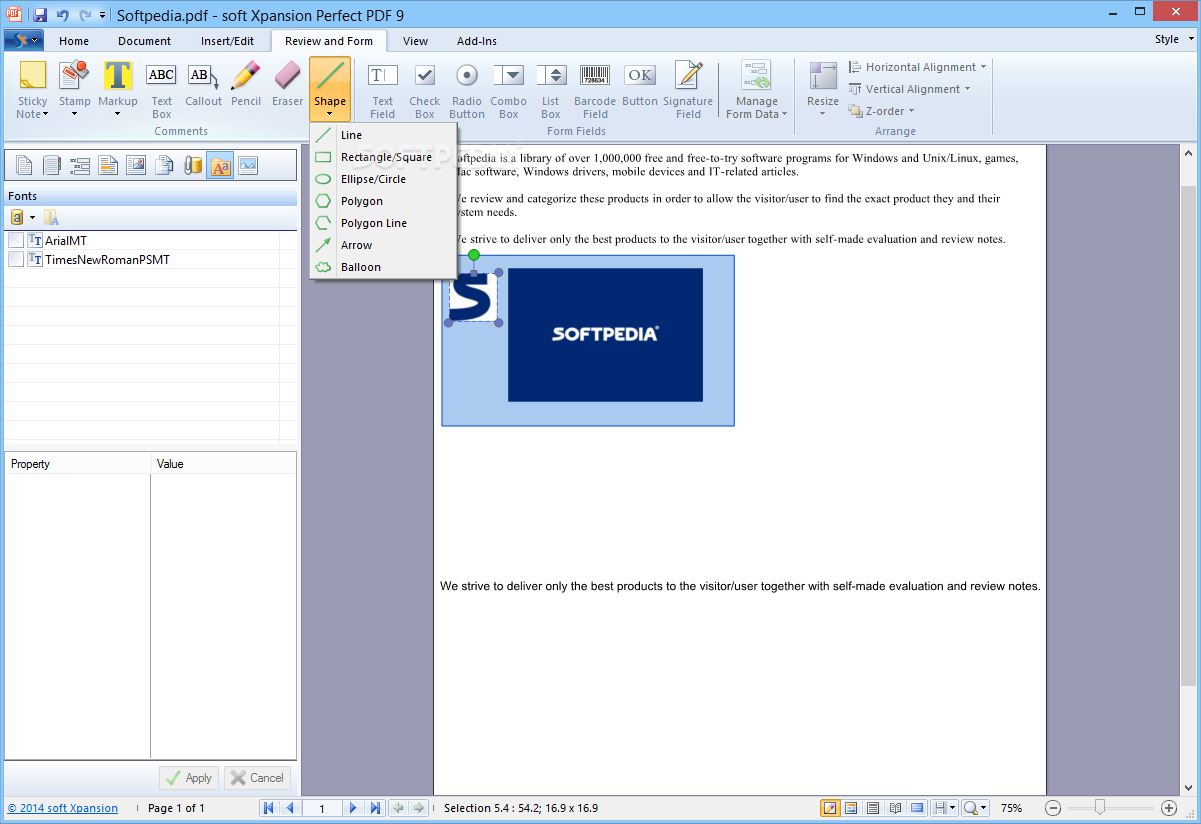Toggle the book reading view button
Screen dimensions: 1201x824
click(895, 808)
